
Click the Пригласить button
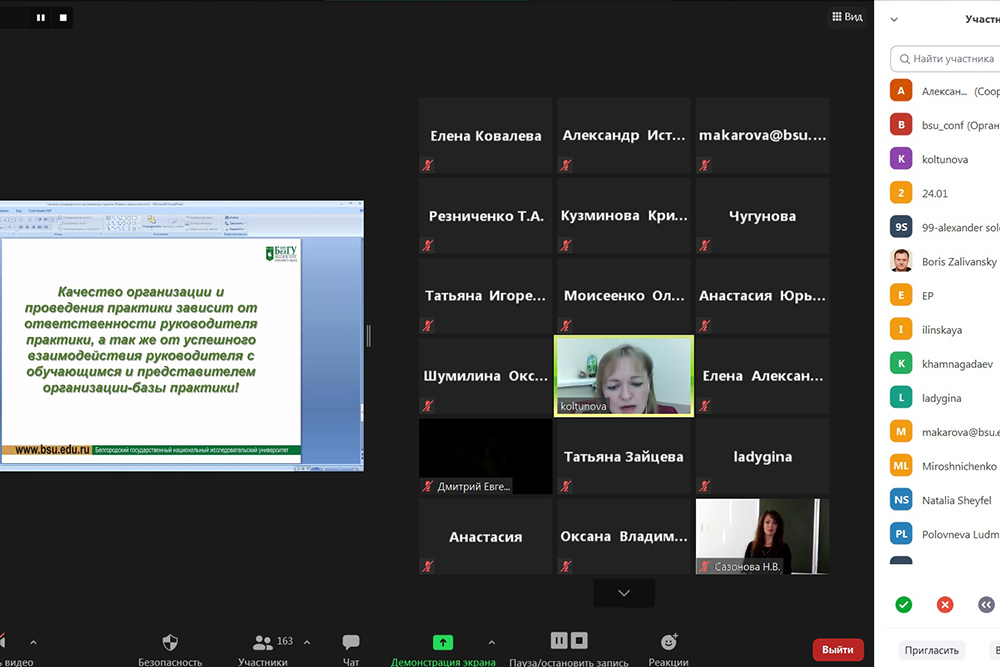coord(931,650)
